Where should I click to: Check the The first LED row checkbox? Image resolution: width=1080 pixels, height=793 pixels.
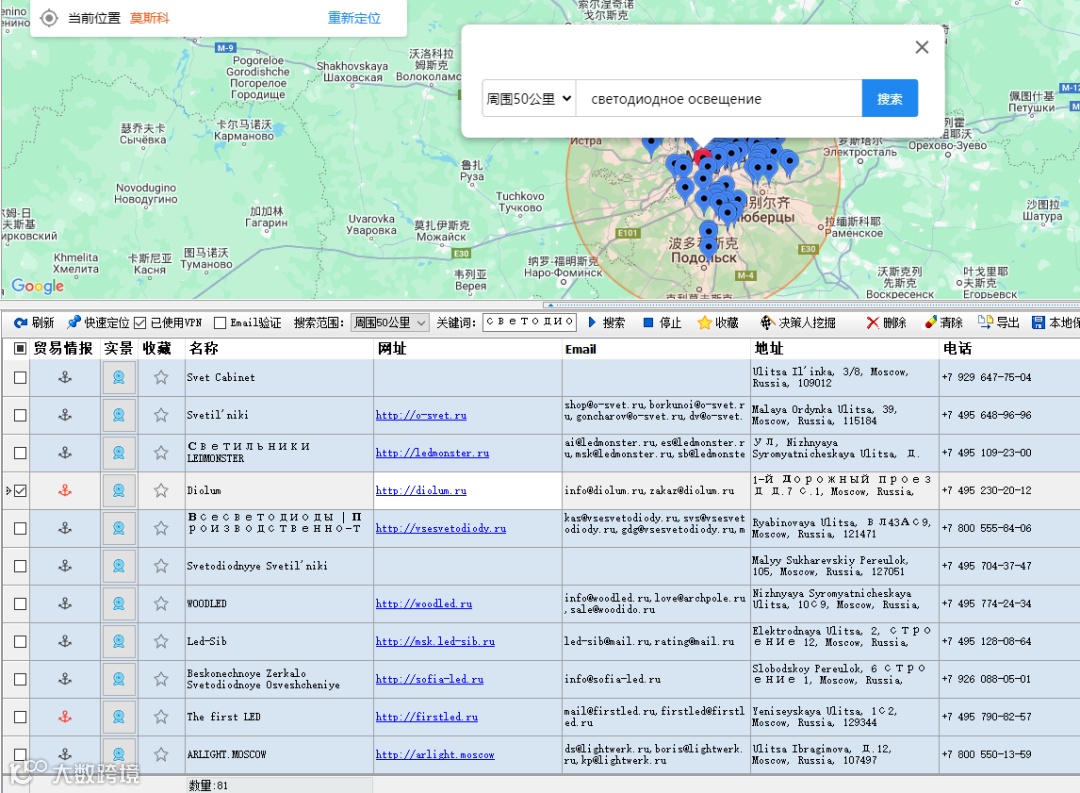pos(20,717)
